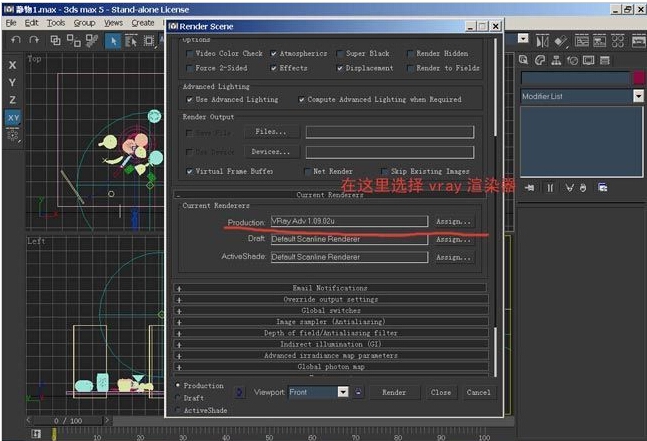647x441 pixels.
Task: Switch to the Display command panel tab
Action: (589, 60)
